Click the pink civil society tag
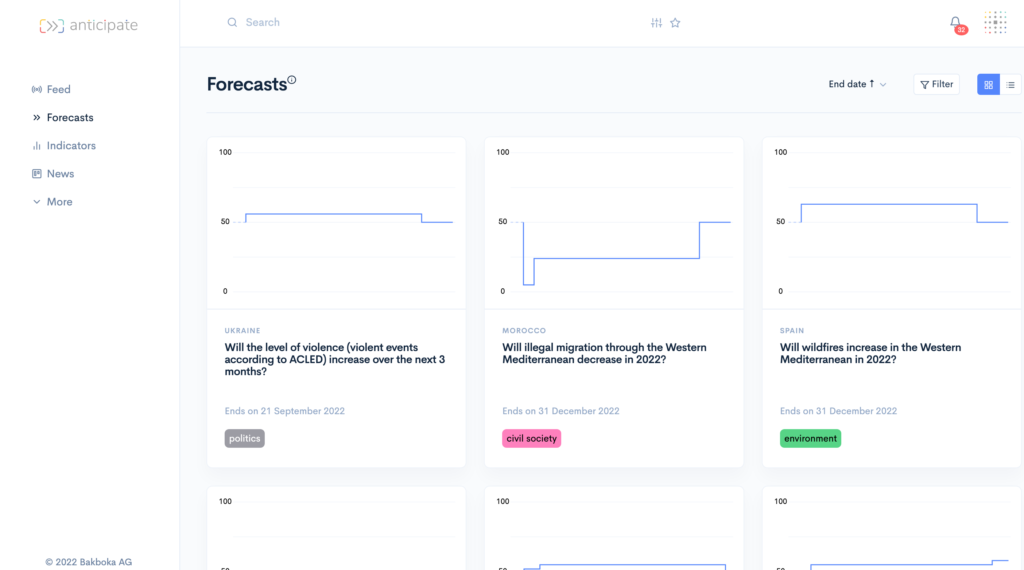This screenshot has height=570, width=1024. [532, 438]
